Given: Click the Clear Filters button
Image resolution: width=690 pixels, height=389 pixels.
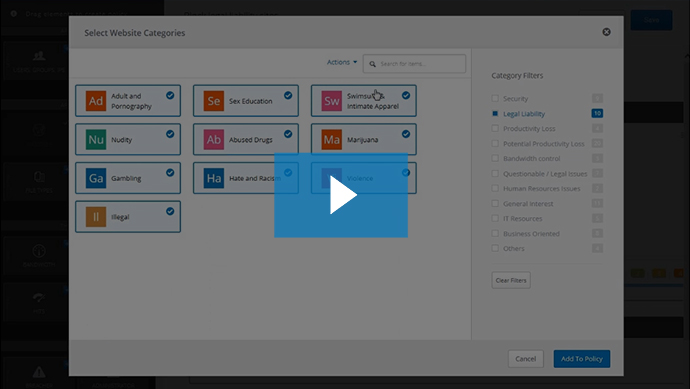Looking at the screenshot, I should [511, 280].
